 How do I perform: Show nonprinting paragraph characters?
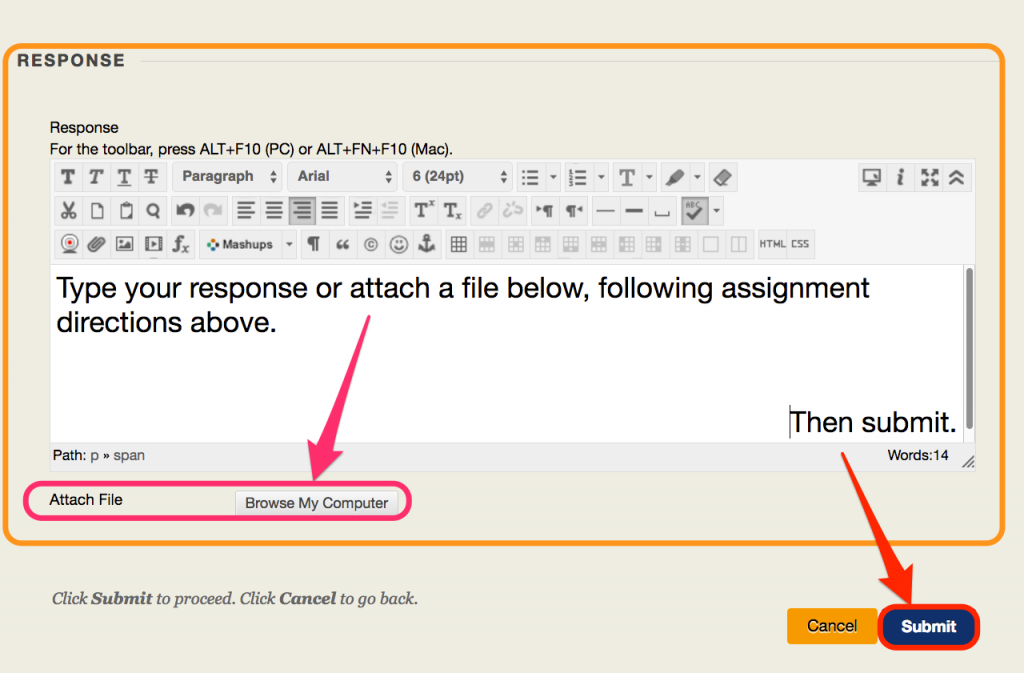pos(313,244)
